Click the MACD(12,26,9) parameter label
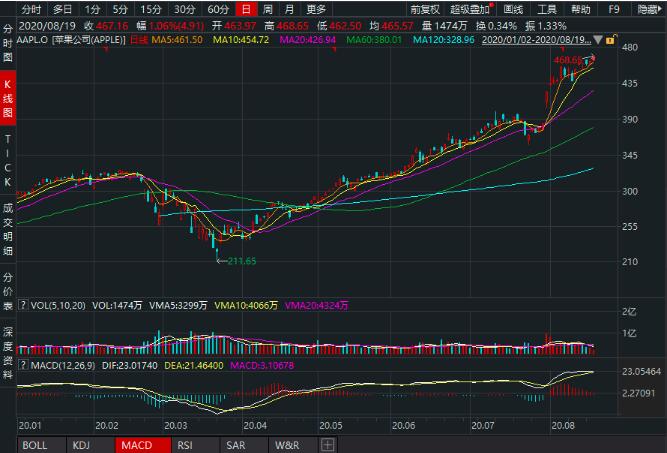 pyautogui.click(x=63, y=365)
